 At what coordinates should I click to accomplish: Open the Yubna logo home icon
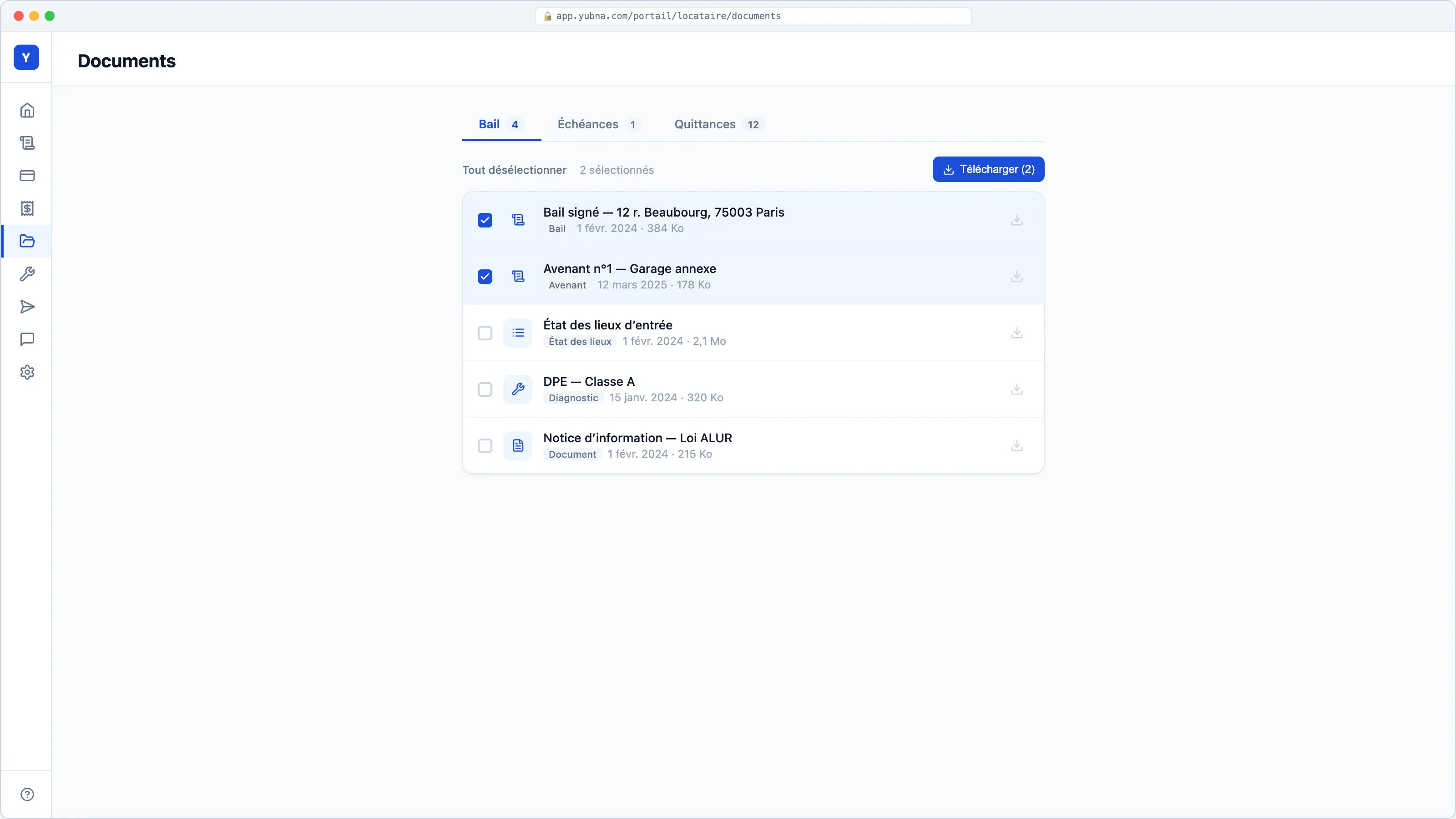coord(26,57)
